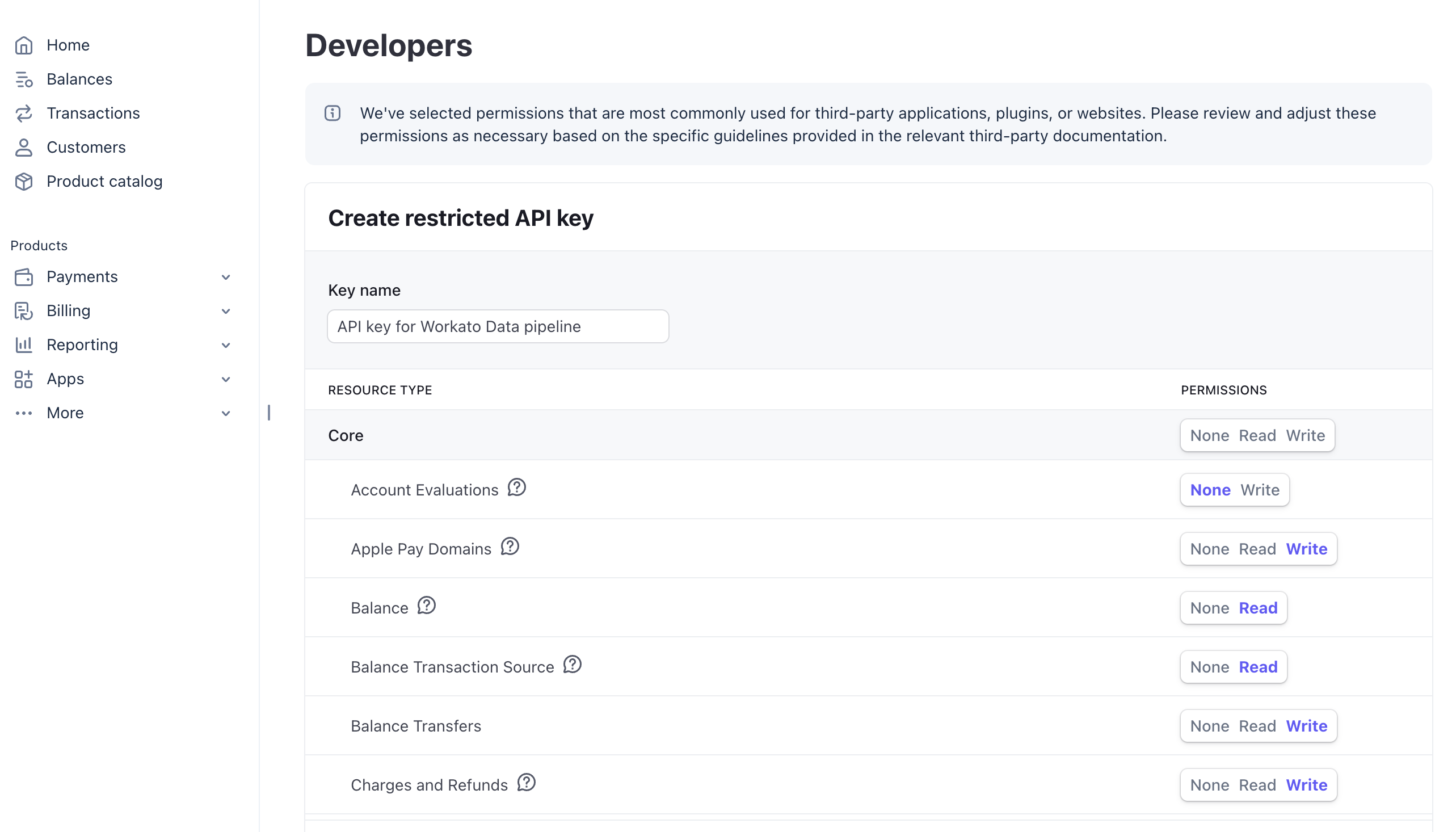Open help tooltip for Account Evaluations
1456x832 pixels.
coord(516,488)
